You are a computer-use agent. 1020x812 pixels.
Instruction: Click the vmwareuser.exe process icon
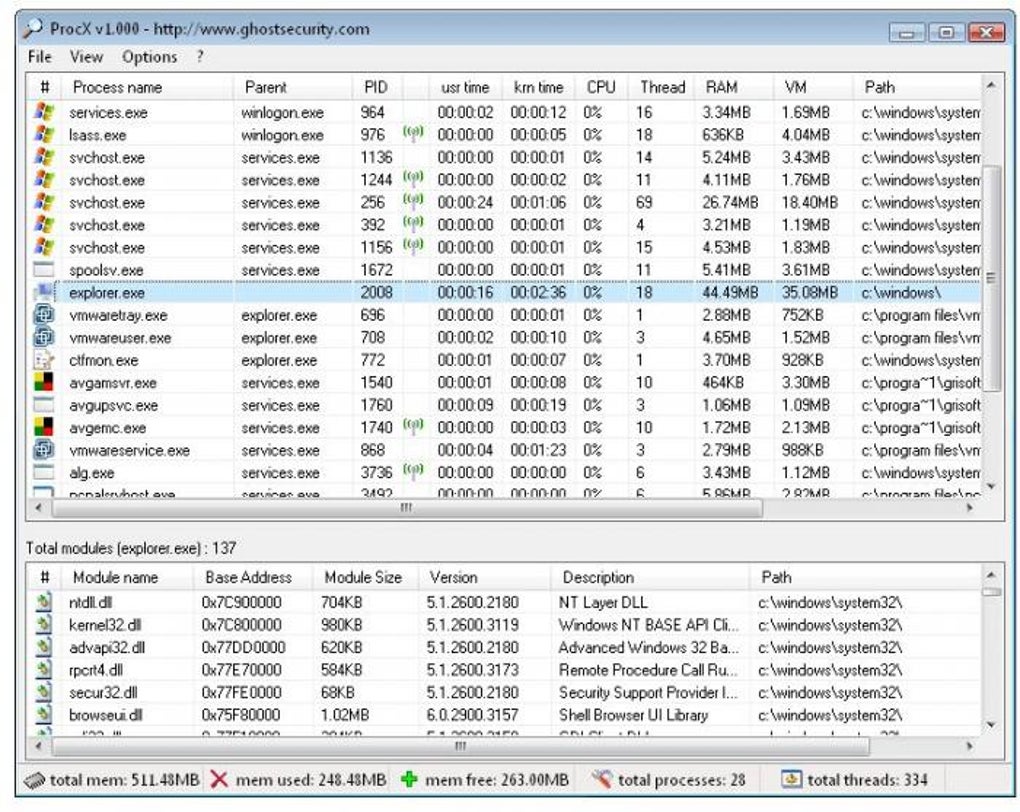point(44,337)
